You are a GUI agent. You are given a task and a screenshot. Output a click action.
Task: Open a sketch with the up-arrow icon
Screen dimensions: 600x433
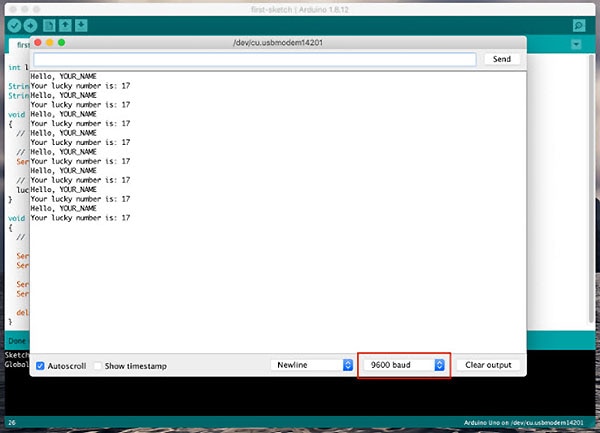point(65,24)
